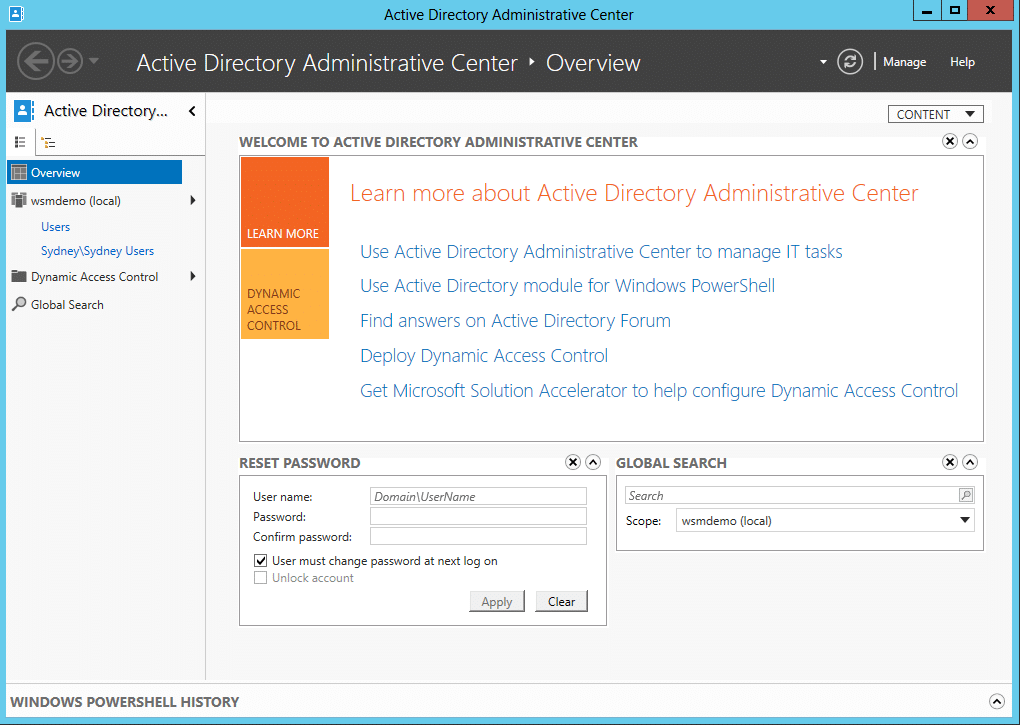This screenshot has height=725, width=1020.
Task: Open Find answers on Active Directory Forum
Action: coord(515,321)
